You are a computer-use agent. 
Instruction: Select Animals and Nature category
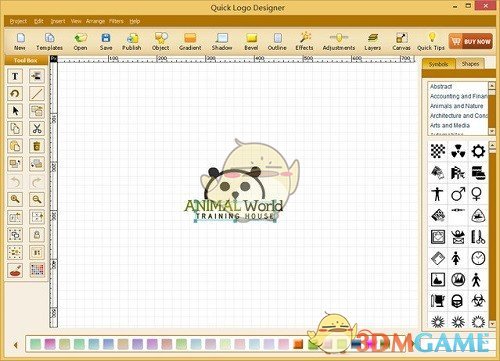[x=456, y=106]
